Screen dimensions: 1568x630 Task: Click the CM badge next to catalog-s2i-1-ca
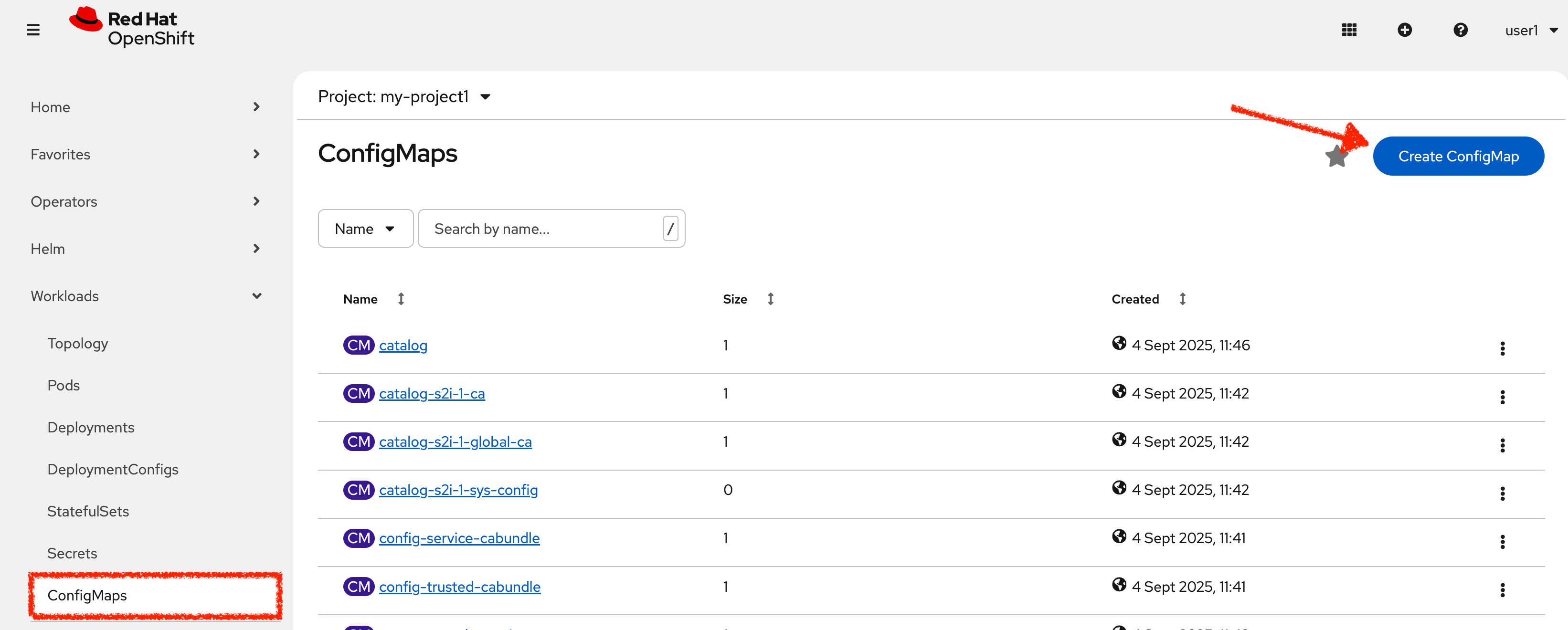pyautogui.click(x=359, y=393)
